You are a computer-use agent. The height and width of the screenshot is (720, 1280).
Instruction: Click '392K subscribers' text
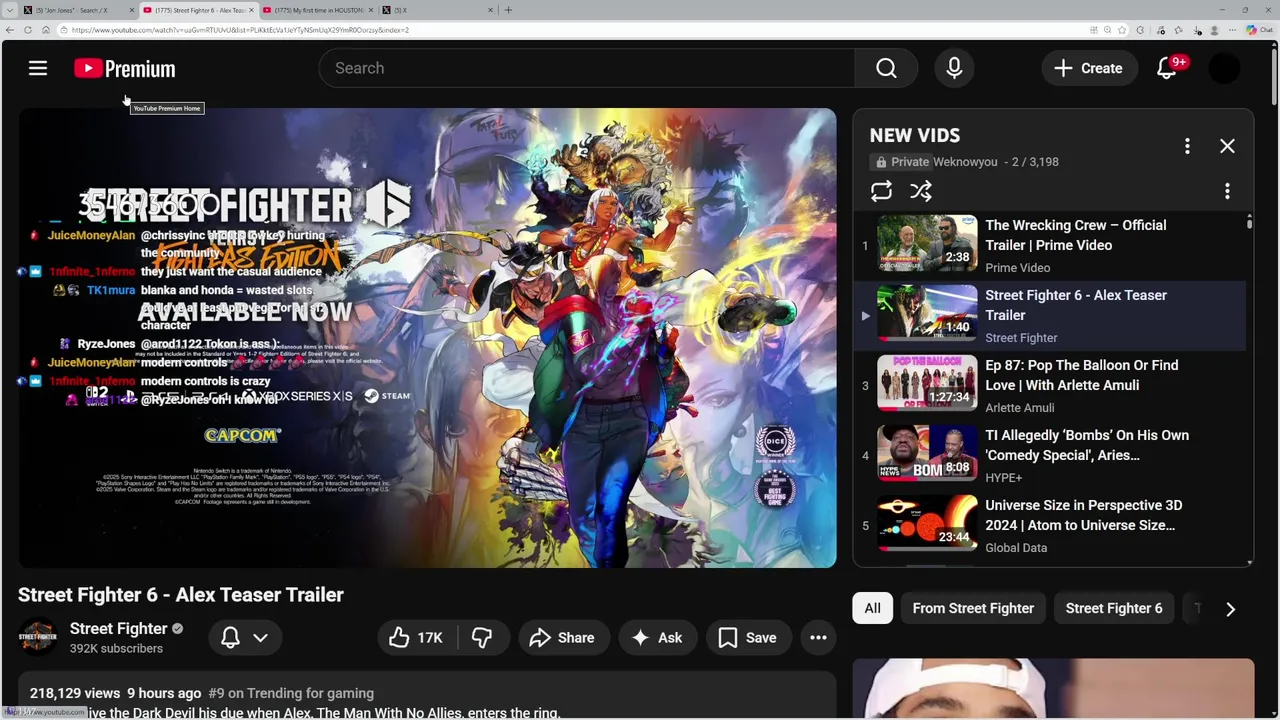tap(116, 649)
